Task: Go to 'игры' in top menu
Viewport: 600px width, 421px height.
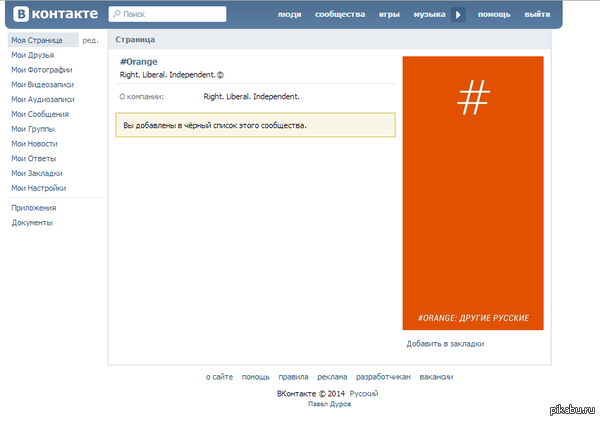Action: 388,15
